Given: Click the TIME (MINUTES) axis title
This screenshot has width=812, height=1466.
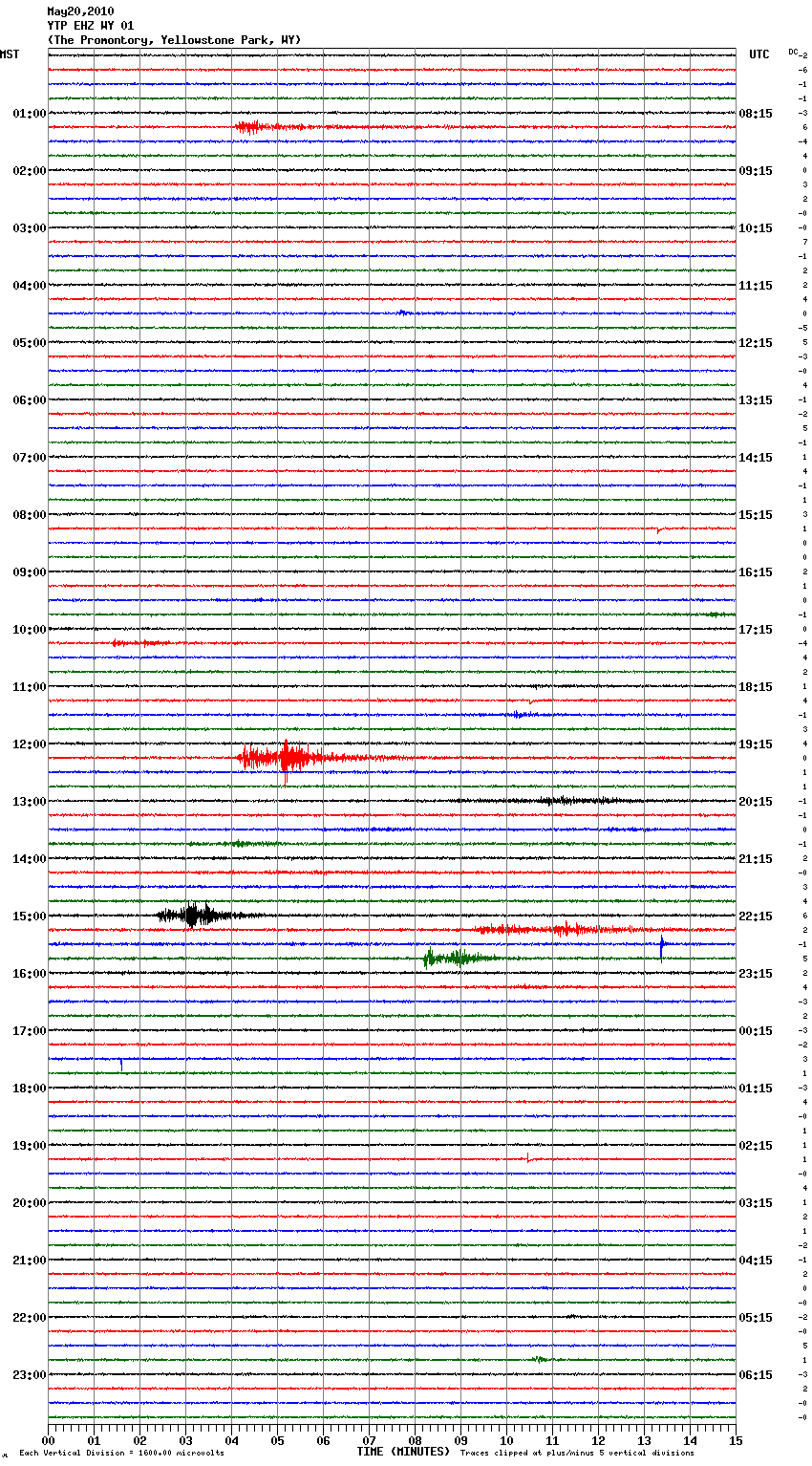Looking at the screenshot, I should (x=403, y=1452).
